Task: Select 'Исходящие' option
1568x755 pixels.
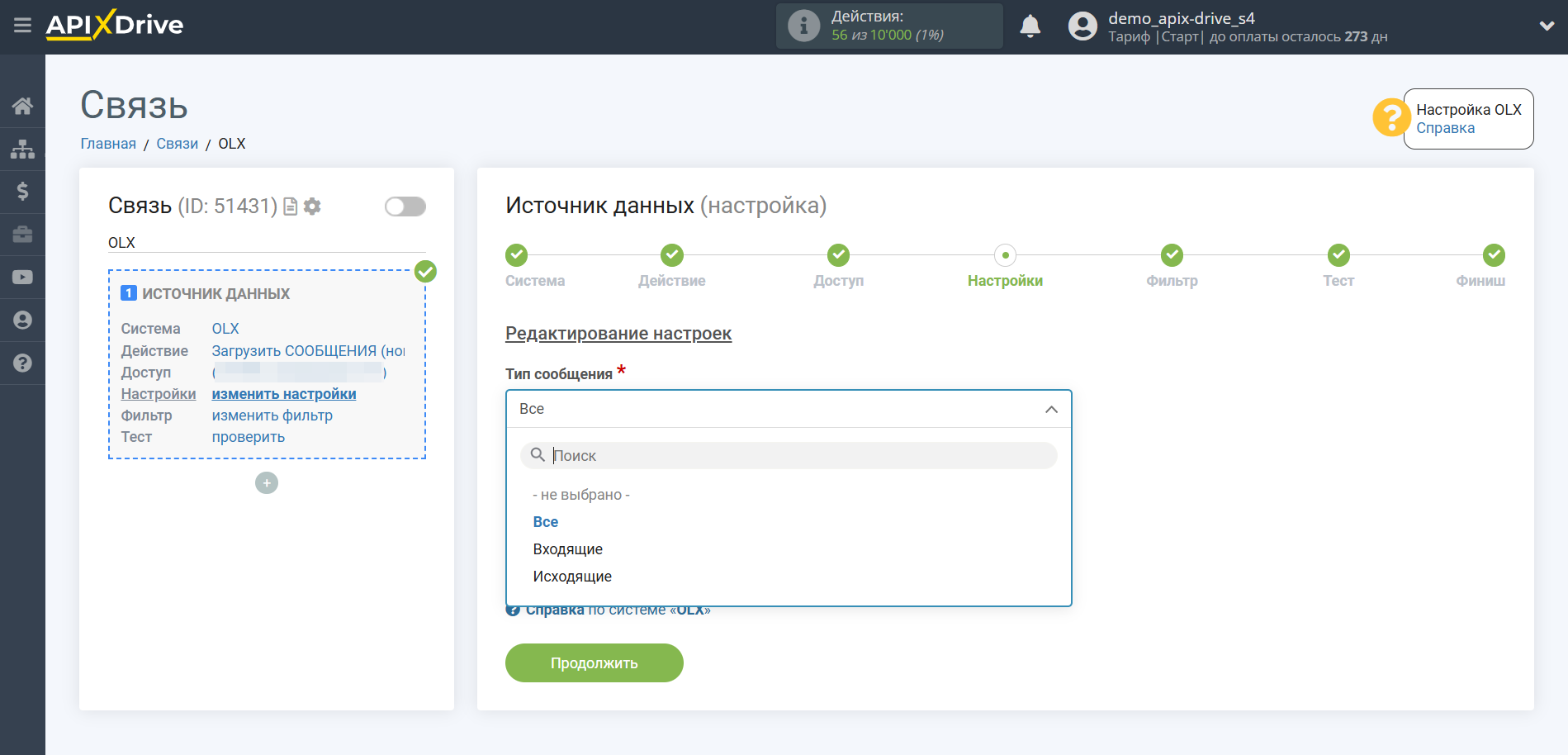Action: click(x=572, y=577)
